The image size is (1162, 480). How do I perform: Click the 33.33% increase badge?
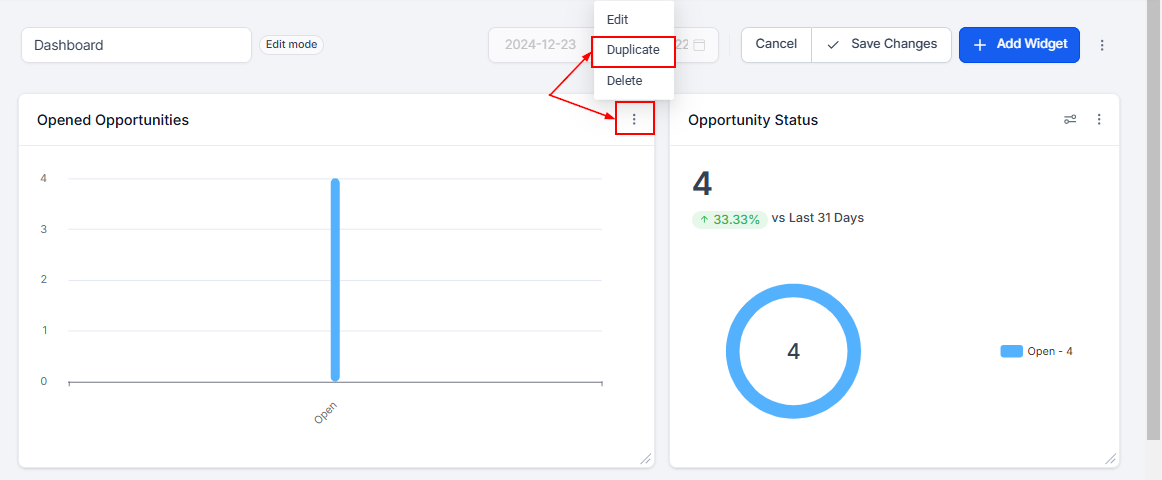729,219
